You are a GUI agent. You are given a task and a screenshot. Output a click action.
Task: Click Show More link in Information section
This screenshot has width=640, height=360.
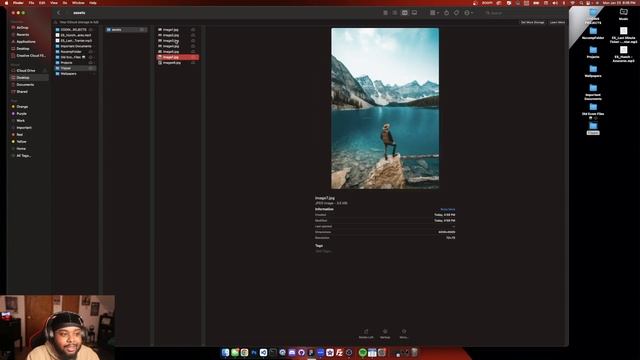(x=448, y=209)
